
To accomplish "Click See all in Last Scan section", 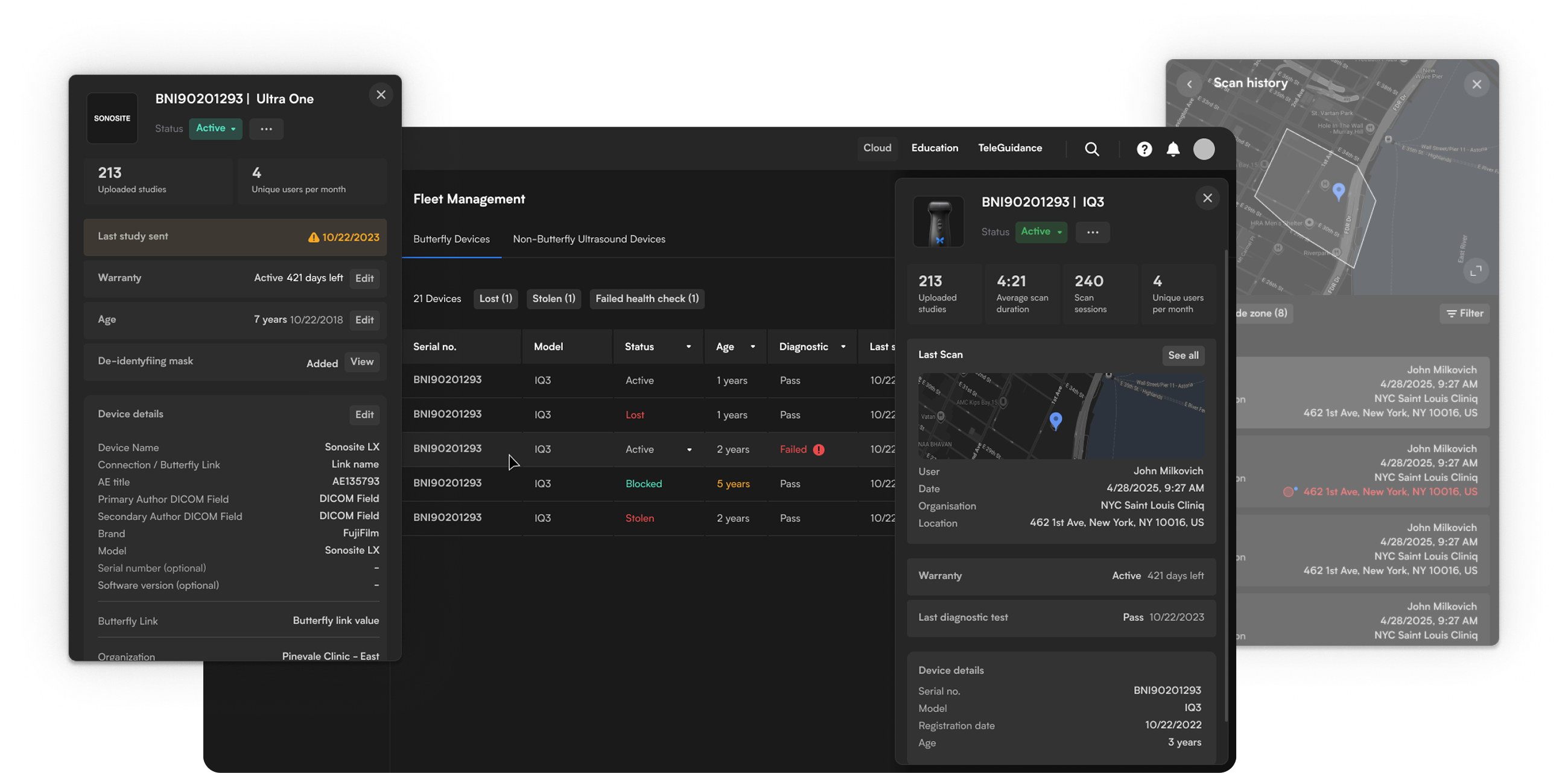I will pyautogui.click(x=1182, y=355).
